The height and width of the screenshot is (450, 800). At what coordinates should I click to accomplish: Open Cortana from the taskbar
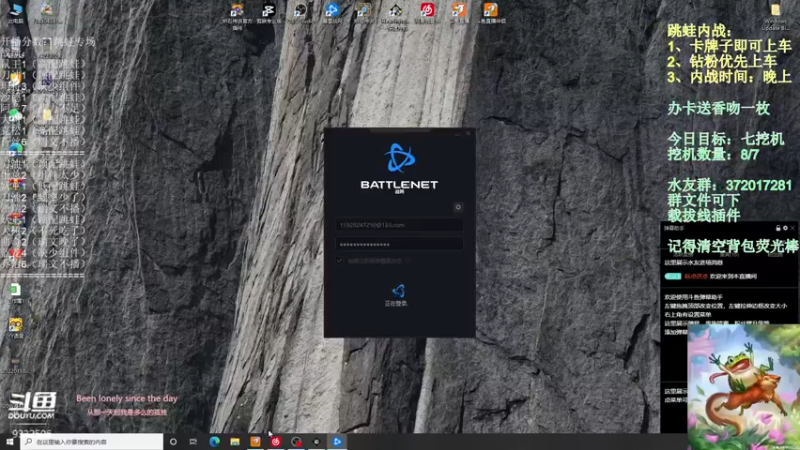click(x=173, y=442)
